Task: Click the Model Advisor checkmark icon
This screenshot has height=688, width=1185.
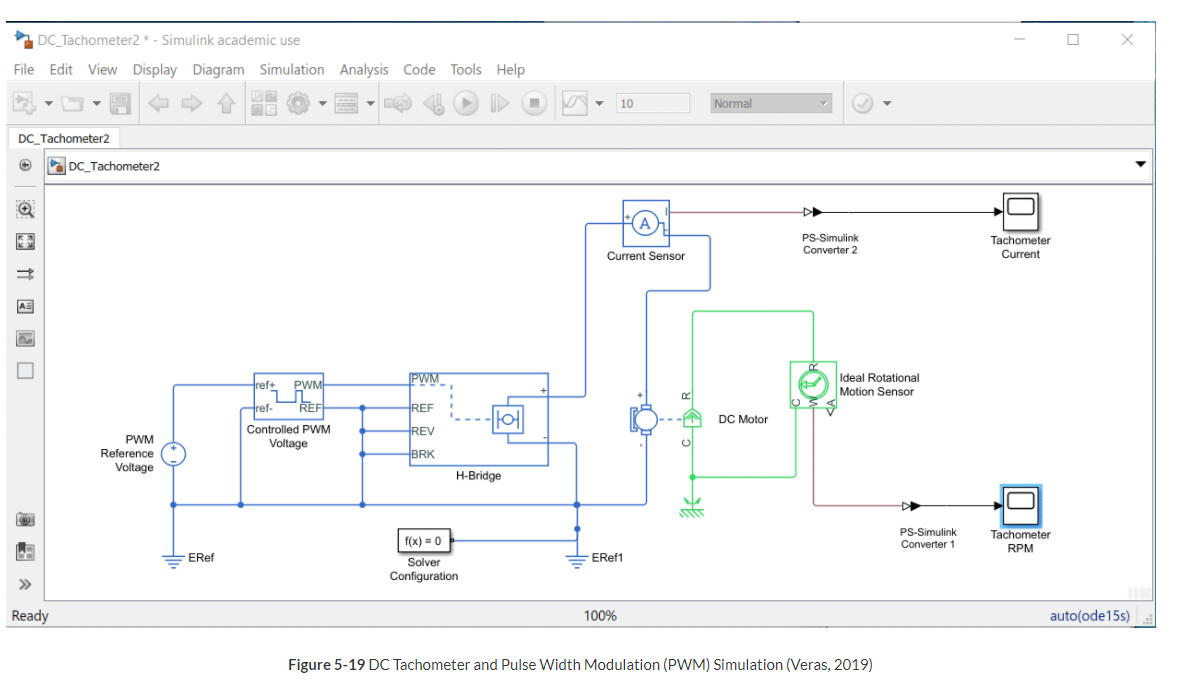Action: pos(862,104)
